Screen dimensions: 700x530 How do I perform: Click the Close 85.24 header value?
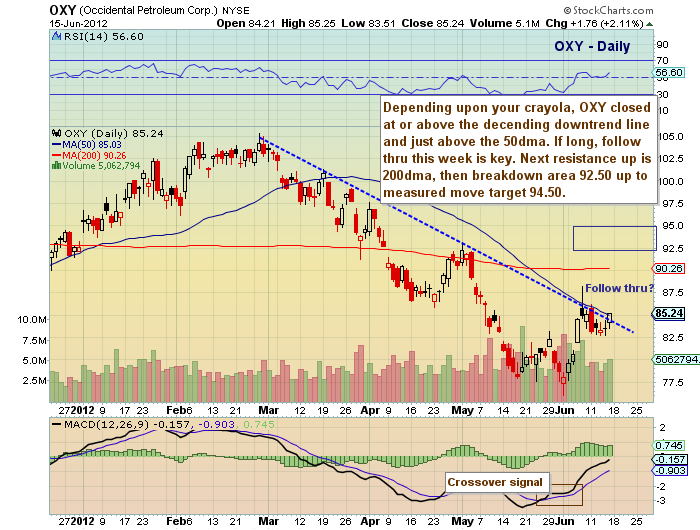click(433, 24)
